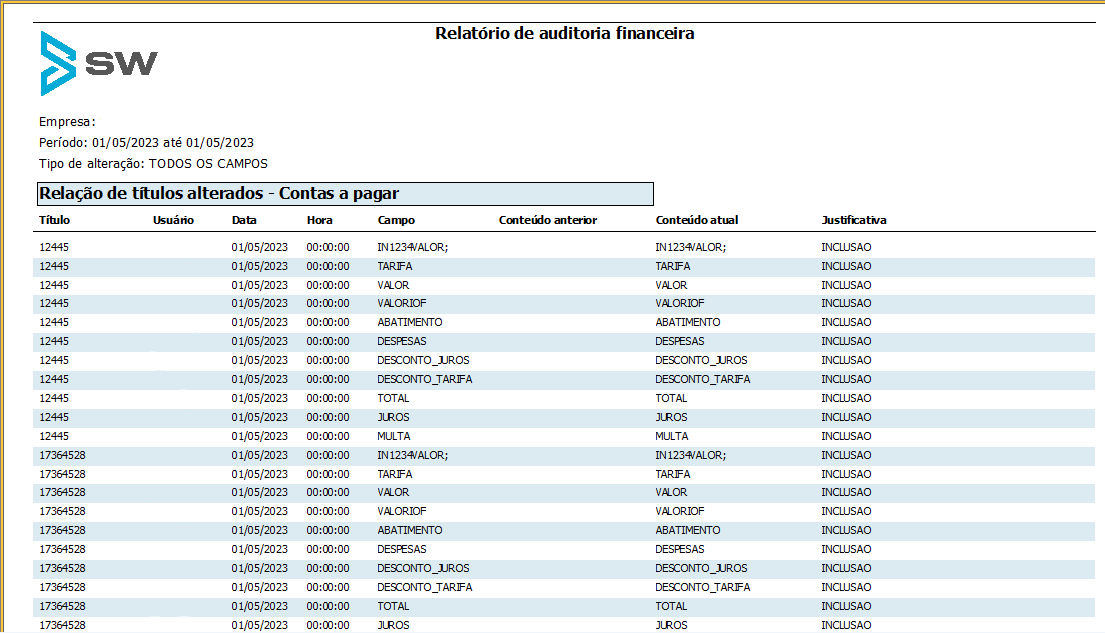The height and width of the screenshot is (633, 1105).
Task: Click 'INCLUSAO' in the 12445 MULTA row
Action: click(x=846, y=436)
